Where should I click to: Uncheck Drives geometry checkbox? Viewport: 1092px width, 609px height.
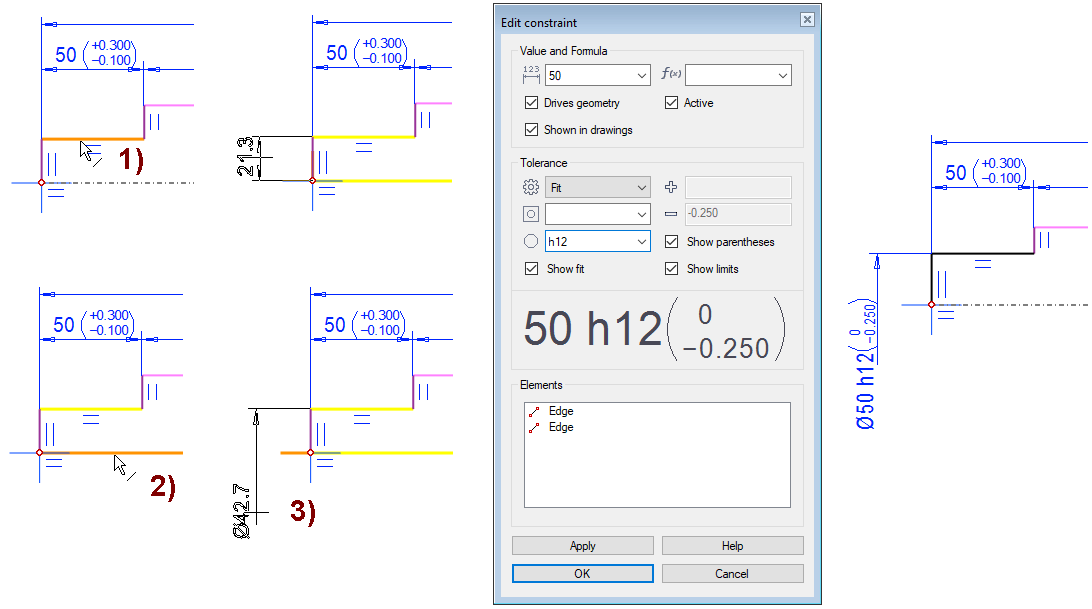[531, 103]
